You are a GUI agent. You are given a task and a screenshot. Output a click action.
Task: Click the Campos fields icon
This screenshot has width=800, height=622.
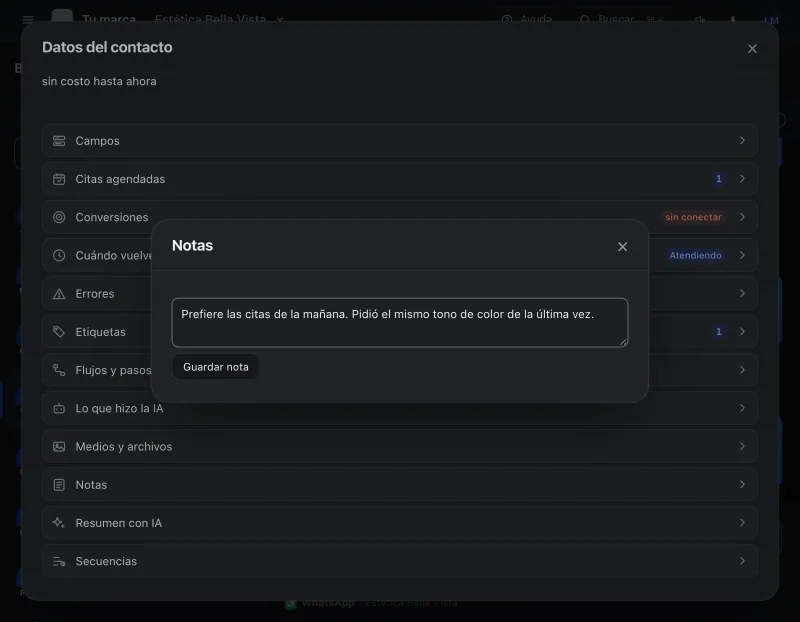pyautogui.click(x=59, y=141)
